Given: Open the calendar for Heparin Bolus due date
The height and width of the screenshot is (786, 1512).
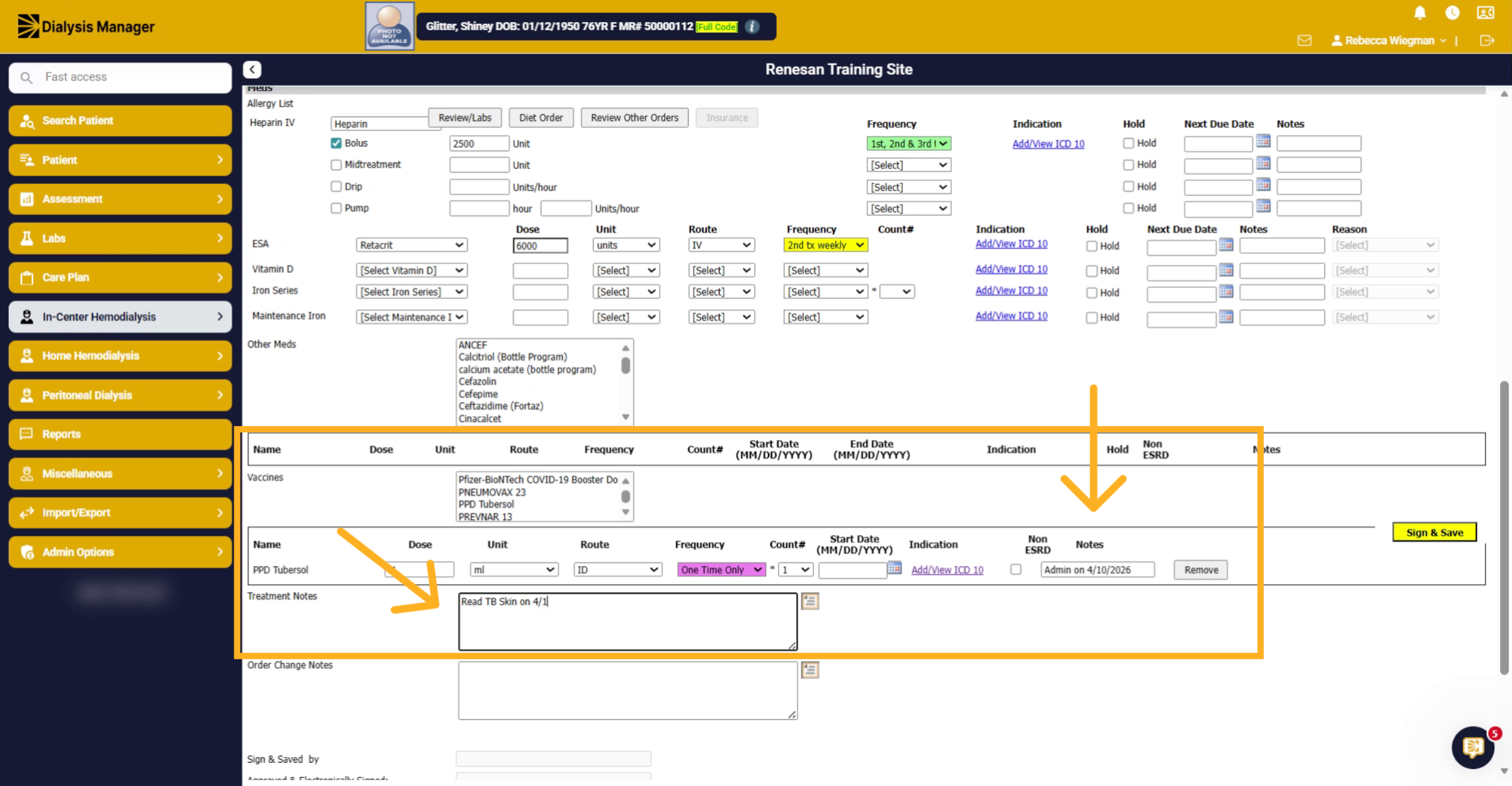Looking at the screenshot, I should (1263, 141).
